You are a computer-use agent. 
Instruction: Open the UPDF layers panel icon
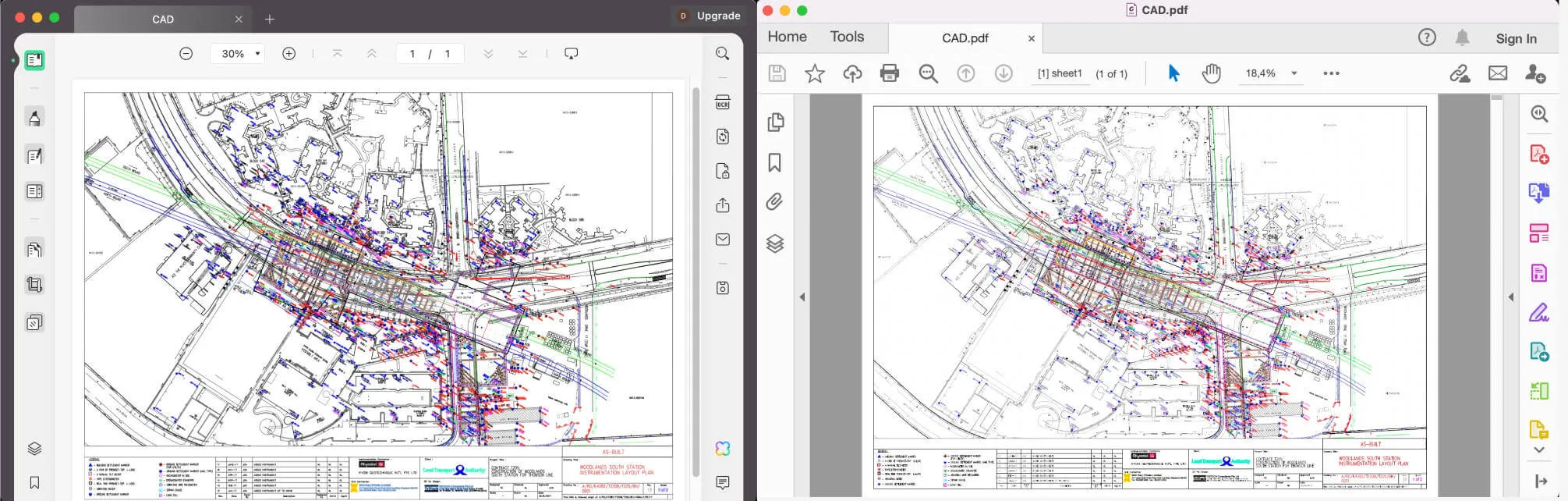pos(34,449)
